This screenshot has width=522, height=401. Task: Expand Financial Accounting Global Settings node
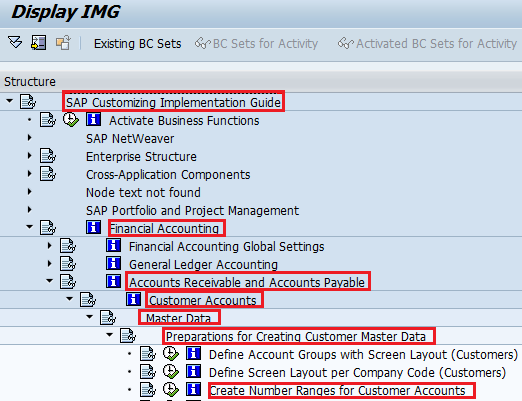(x=50, y=246)
